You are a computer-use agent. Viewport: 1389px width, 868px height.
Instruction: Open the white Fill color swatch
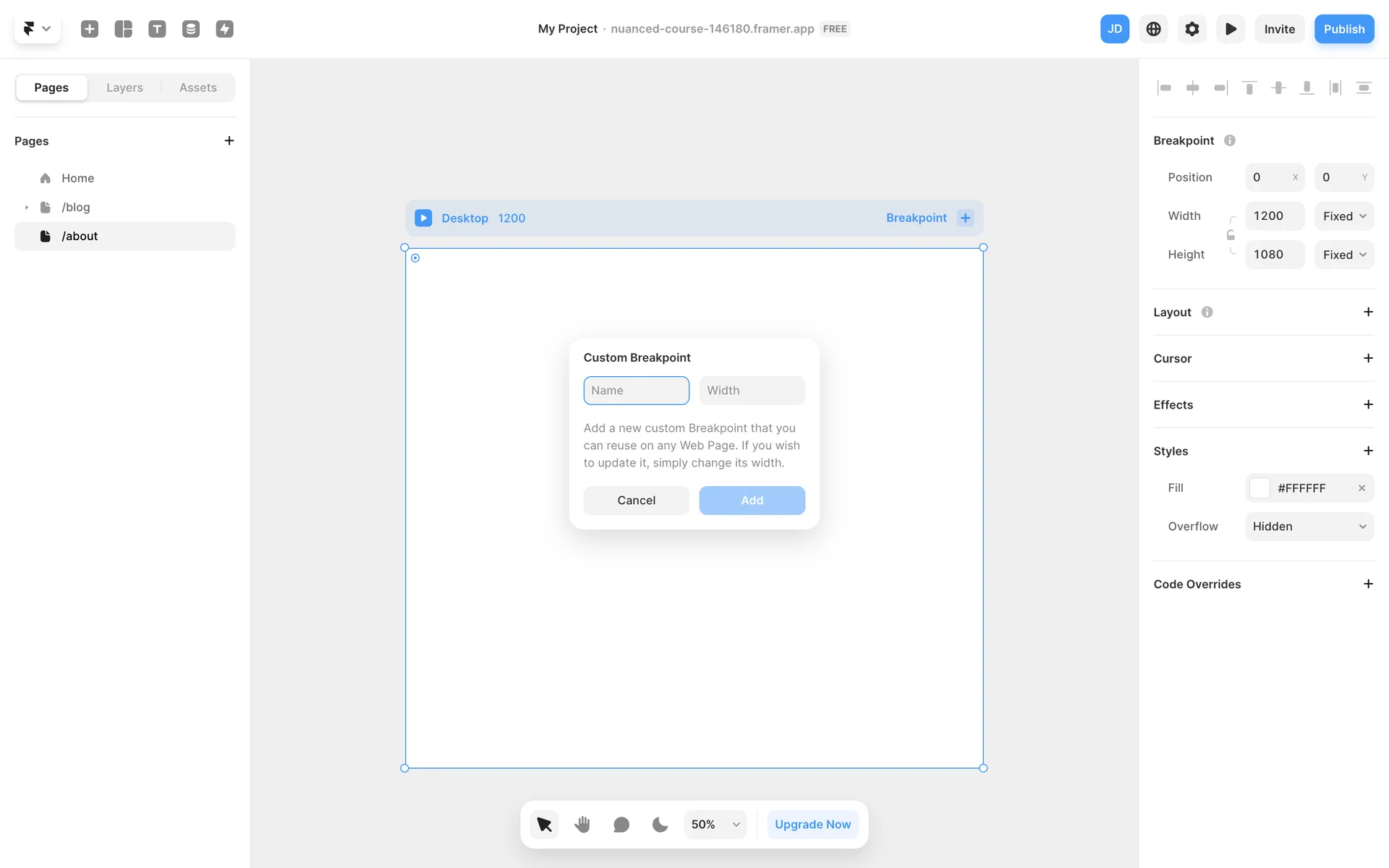point(1260,488)
